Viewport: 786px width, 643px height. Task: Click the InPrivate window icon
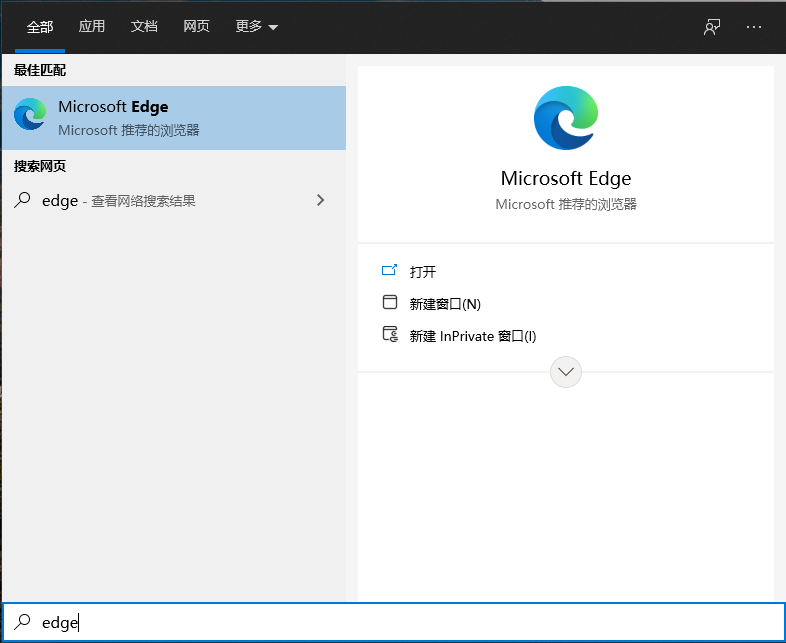[390, 334]
